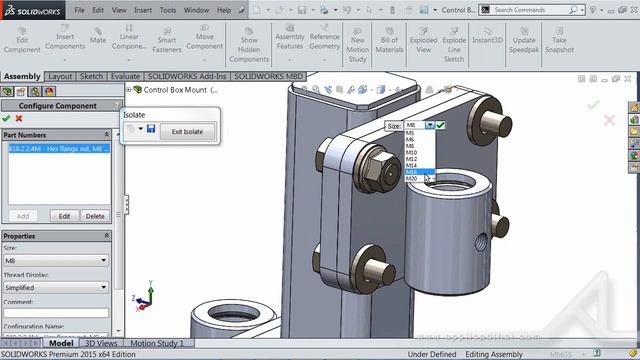Click the graphics-area red cancel X corner

tap(609, 120)
